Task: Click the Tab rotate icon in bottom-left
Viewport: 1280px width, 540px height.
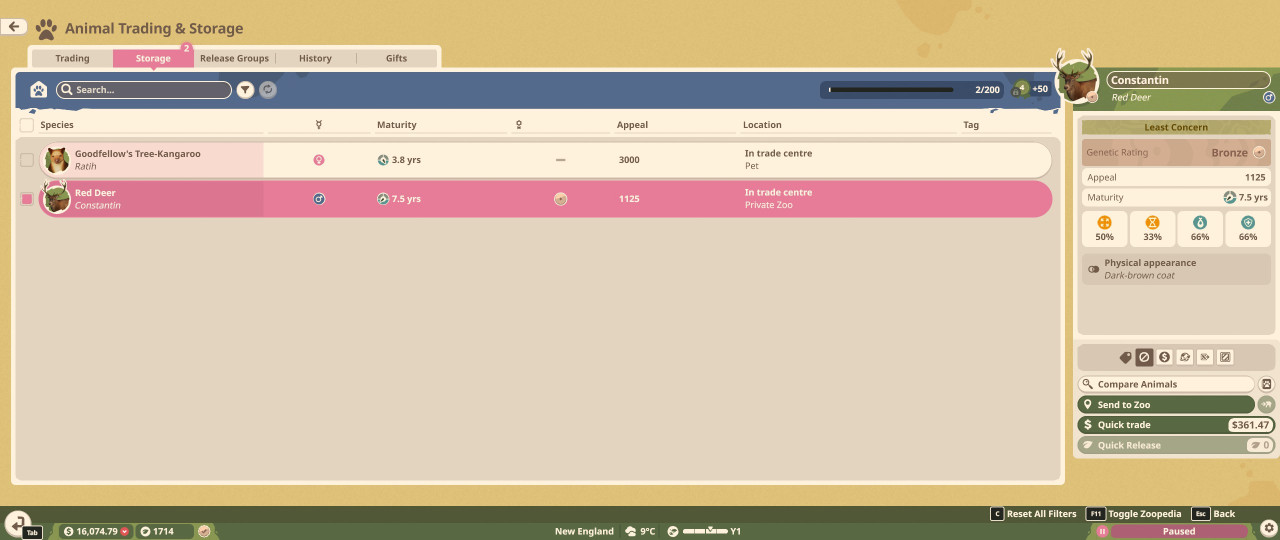Action: coord(16,523)
